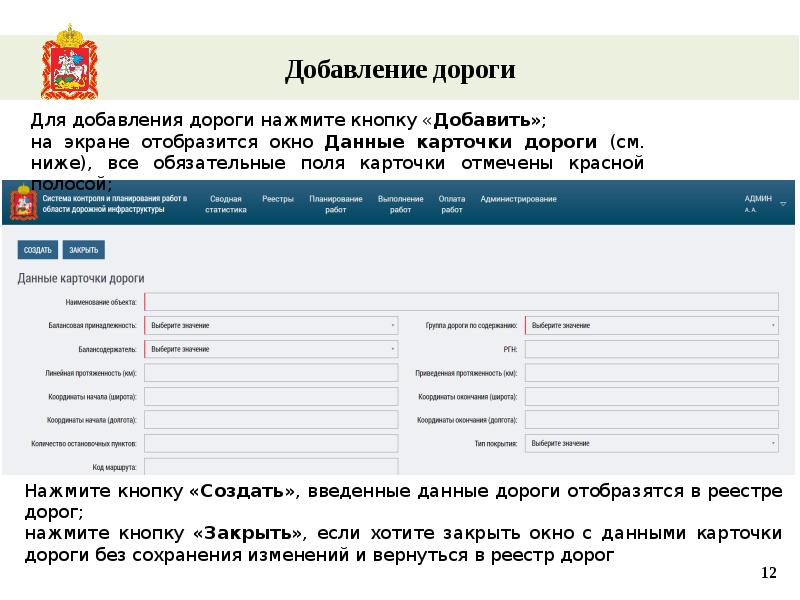Focus the Код маршрута input field

click(x=271, y=467)
